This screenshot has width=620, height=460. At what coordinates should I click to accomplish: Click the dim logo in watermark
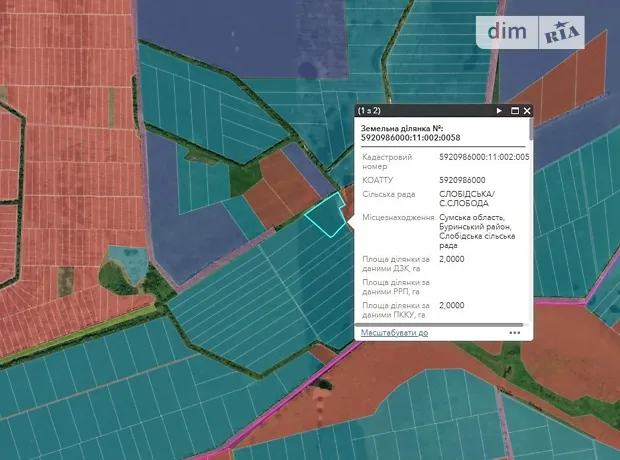(x=508, y=33)
